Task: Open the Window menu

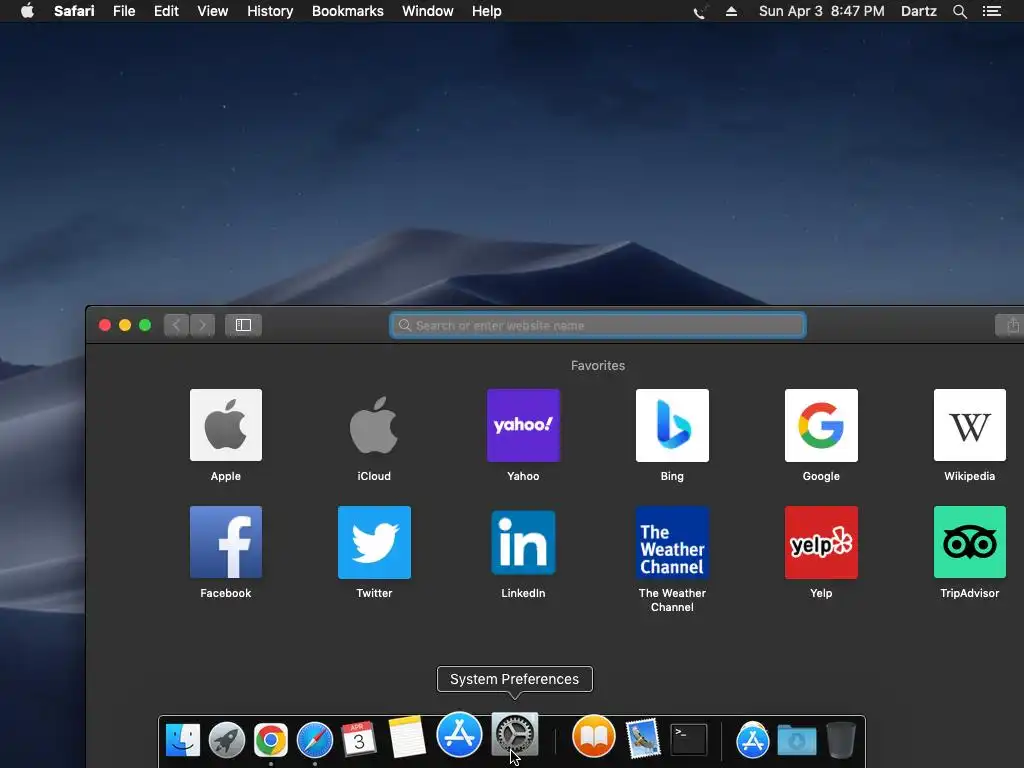Action: (x=428, y=11)
